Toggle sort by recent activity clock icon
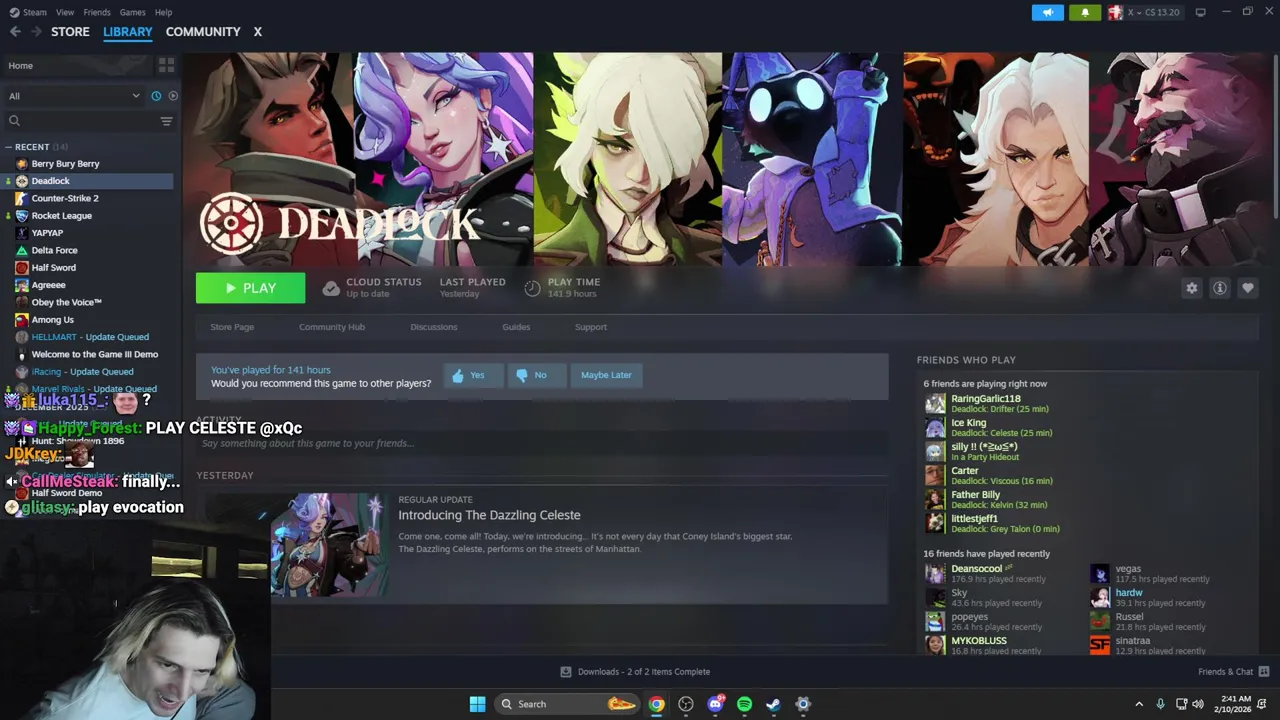1280x720 pixels. 156,96
